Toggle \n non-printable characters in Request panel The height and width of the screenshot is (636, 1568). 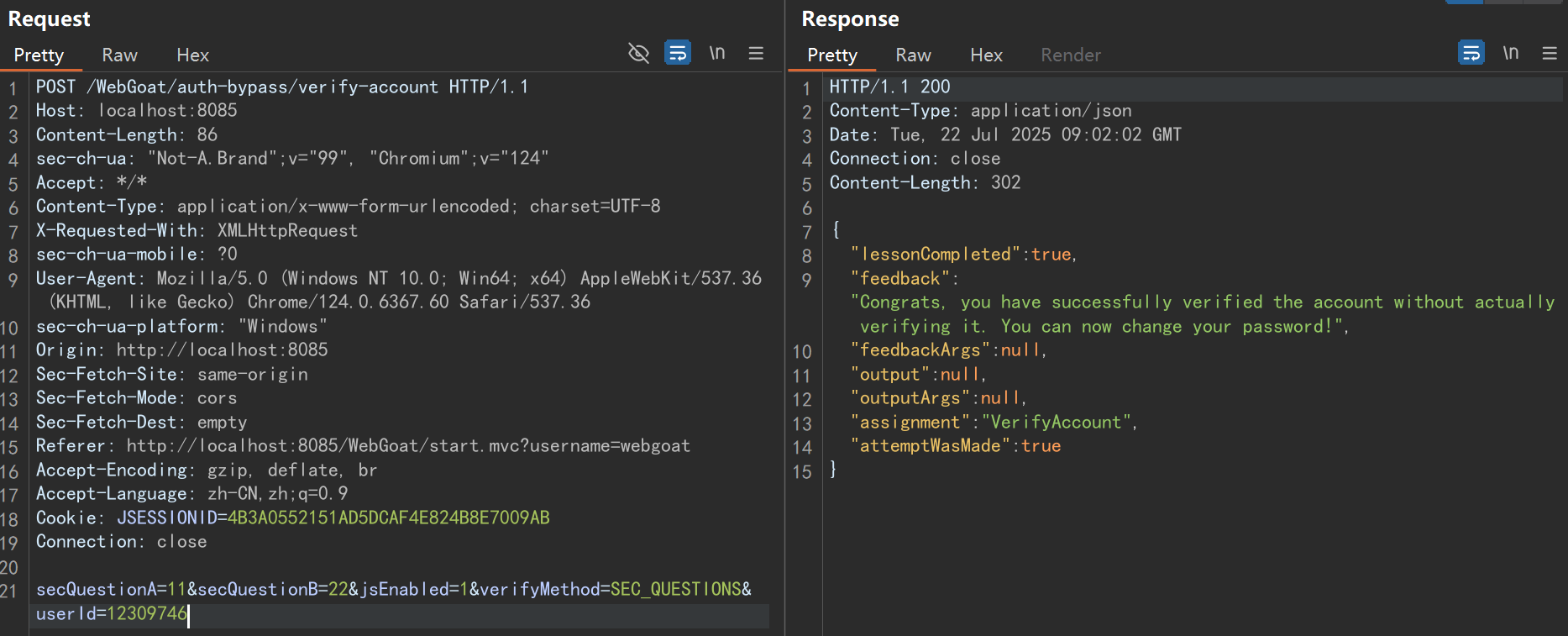[716, 53]
